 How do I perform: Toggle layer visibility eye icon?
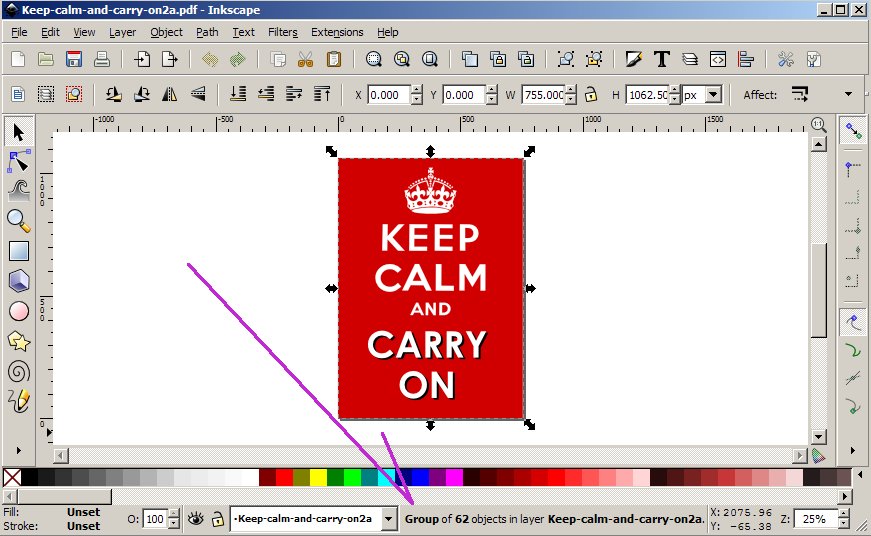coord(196,519)
